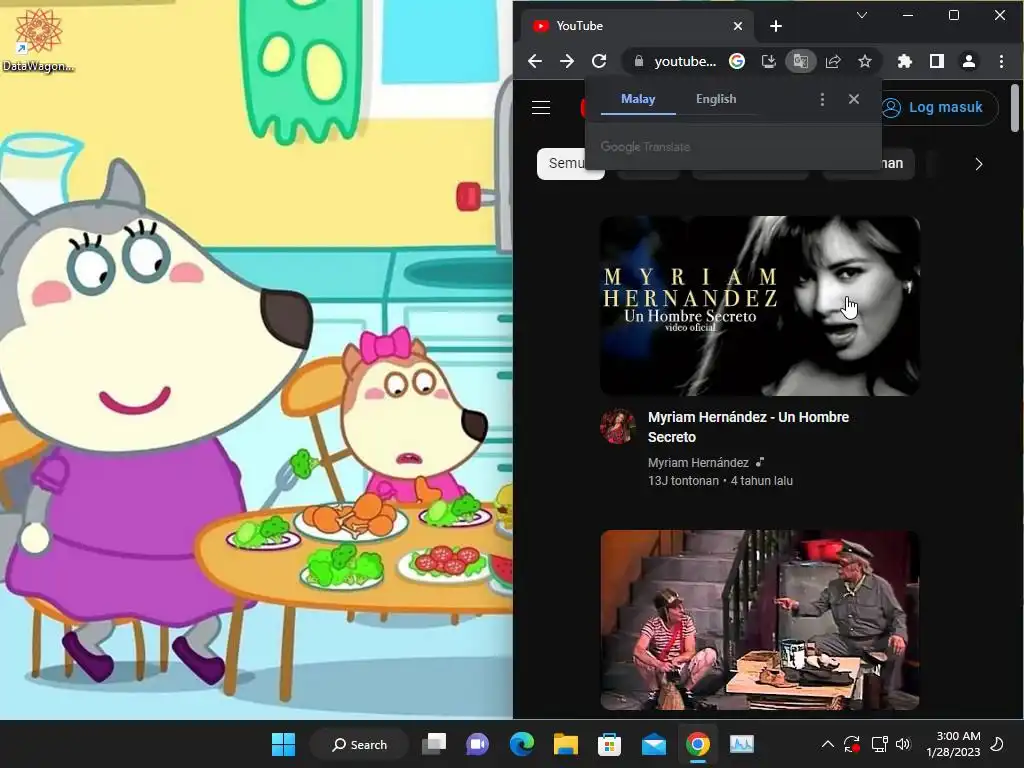Viewport: 1024px width, 768px height.
Task: Open Chrome extensions puzzle icon
Action: 904,61
